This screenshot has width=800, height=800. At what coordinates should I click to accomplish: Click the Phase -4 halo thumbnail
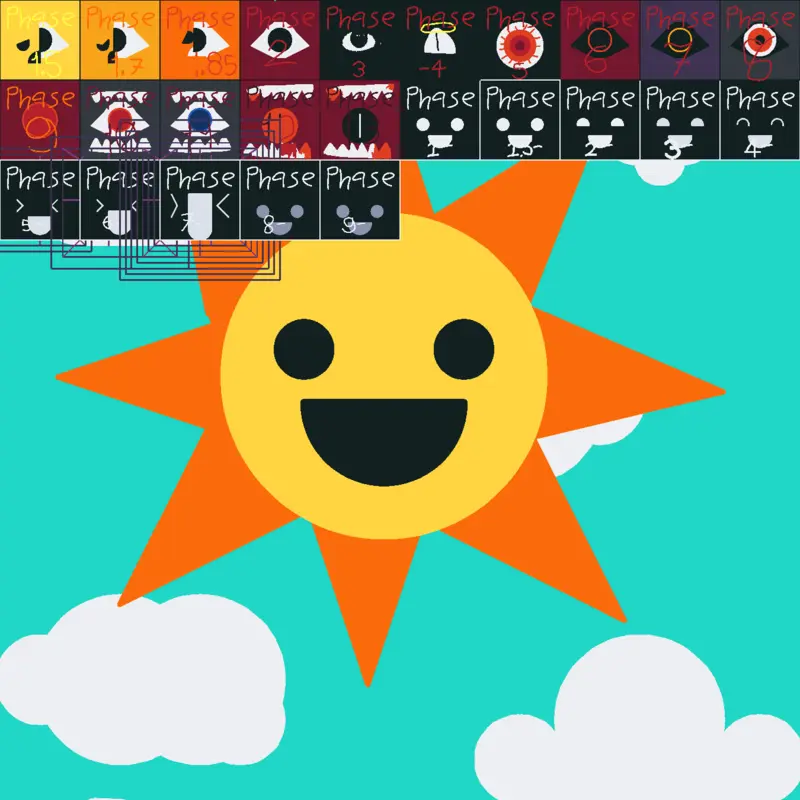[x=440, y=40]
